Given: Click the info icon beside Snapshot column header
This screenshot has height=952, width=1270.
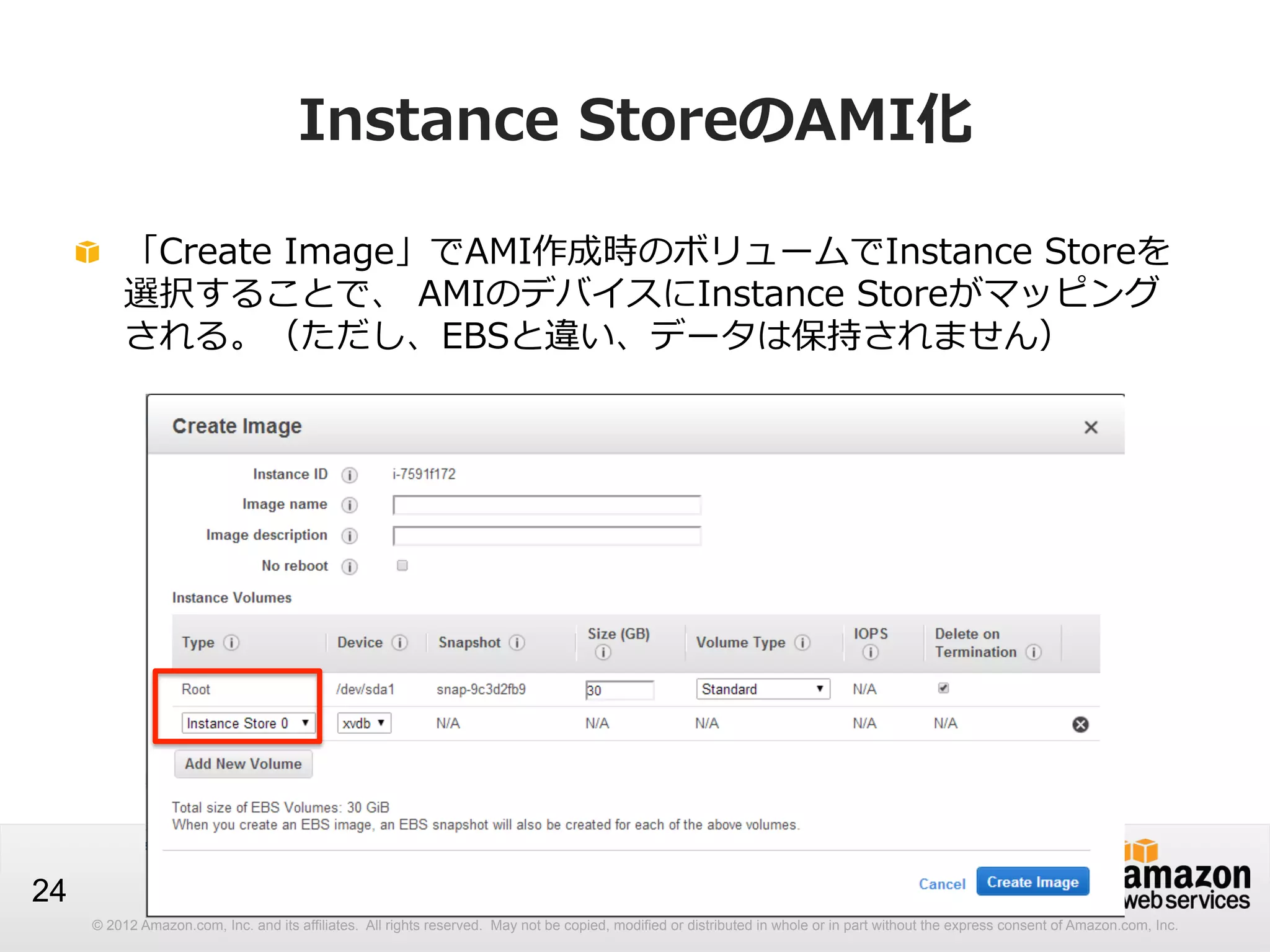Looking at the screenshot, I should click(x=517, y=642).
